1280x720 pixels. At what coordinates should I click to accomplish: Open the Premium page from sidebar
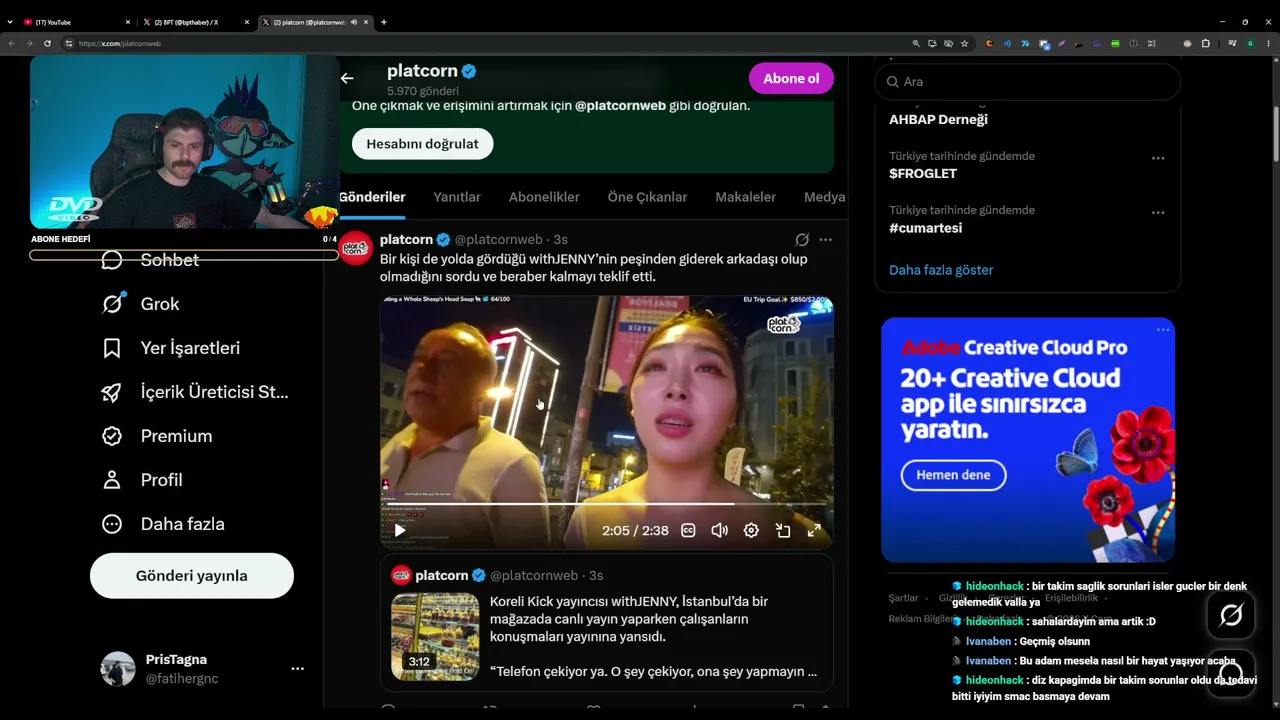tap(157, 436)
